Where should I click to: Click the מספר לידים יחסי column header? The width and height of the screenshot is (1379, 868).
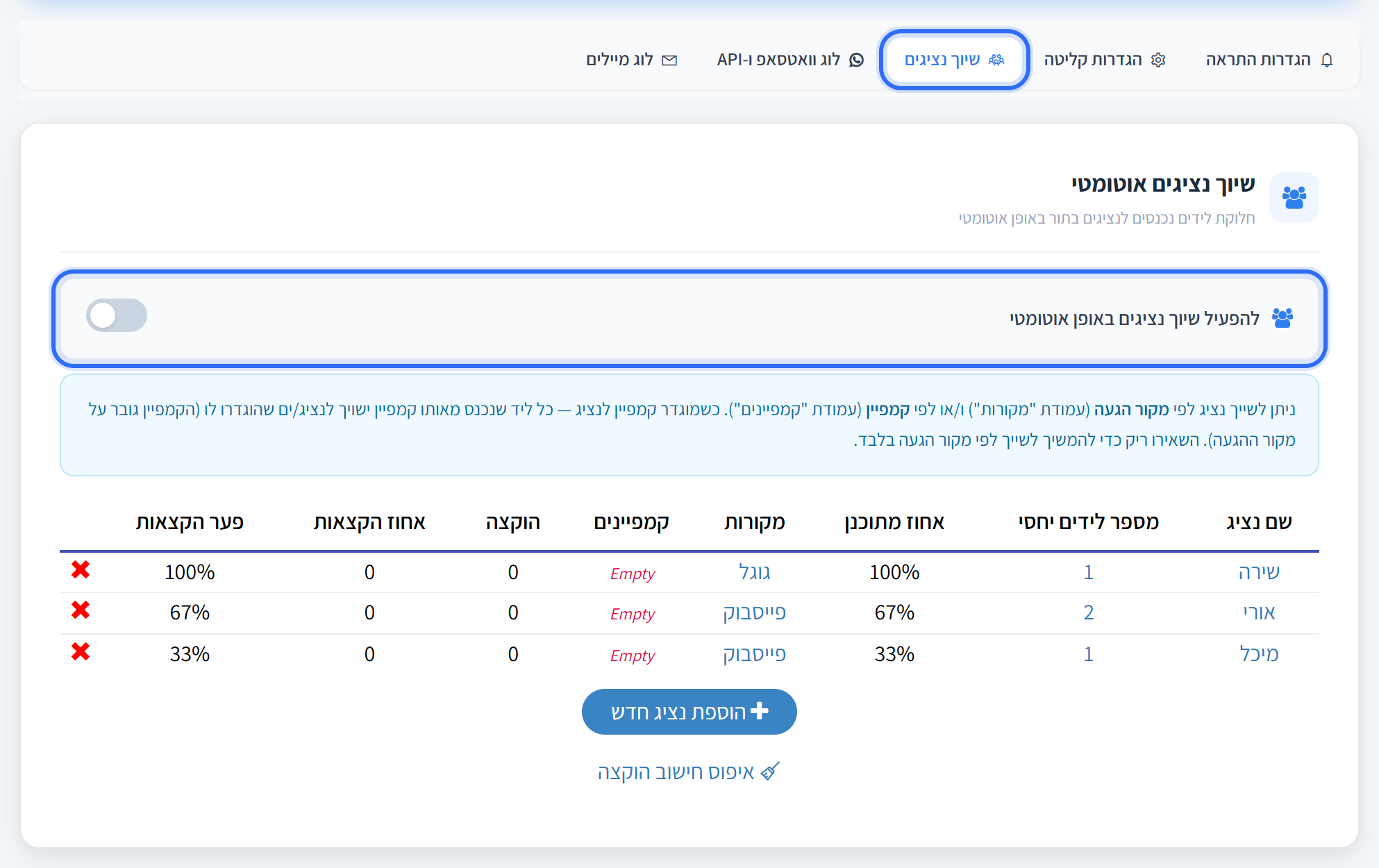[1089, 522]
